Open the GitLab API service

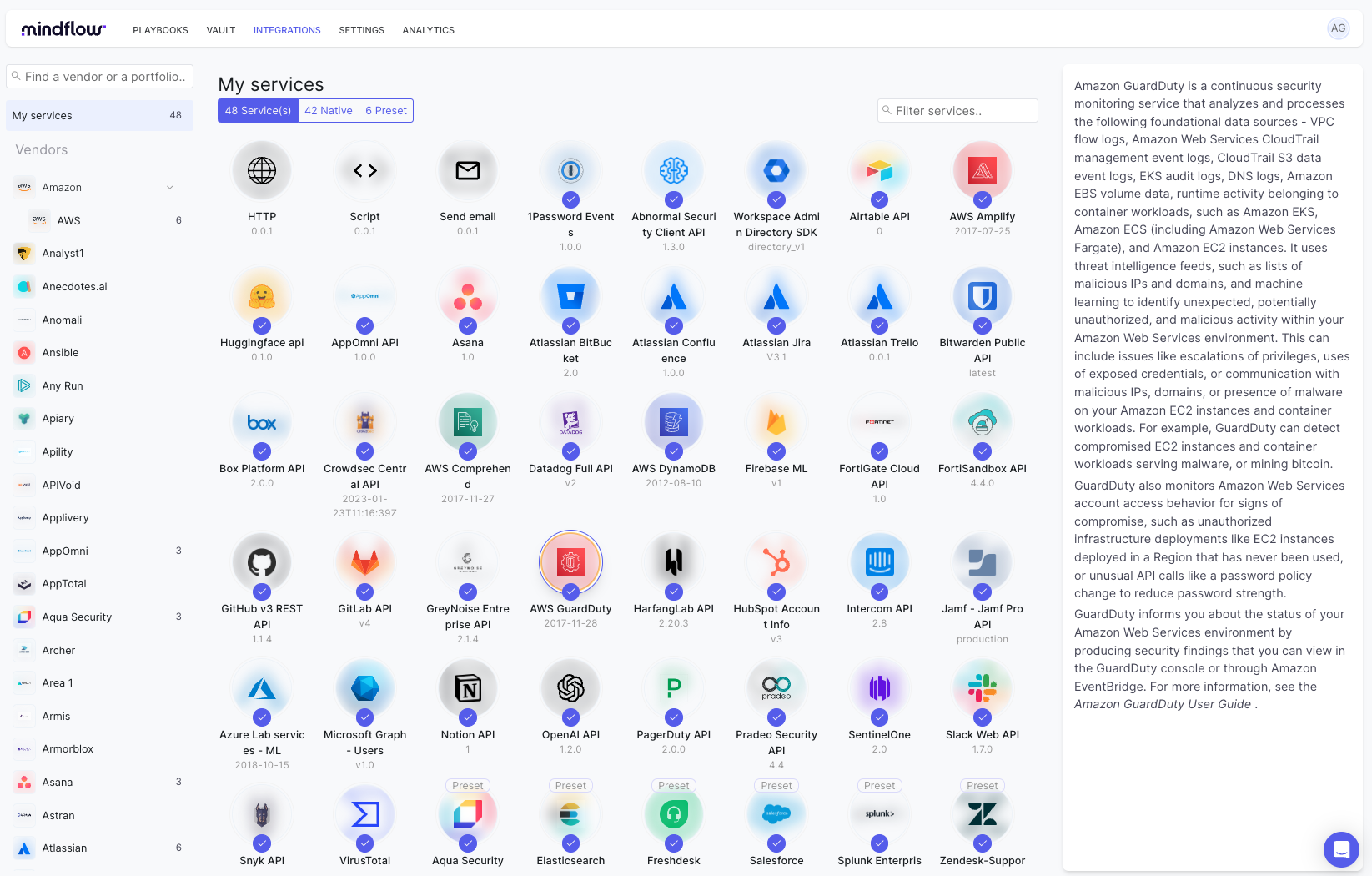[364, 562]
